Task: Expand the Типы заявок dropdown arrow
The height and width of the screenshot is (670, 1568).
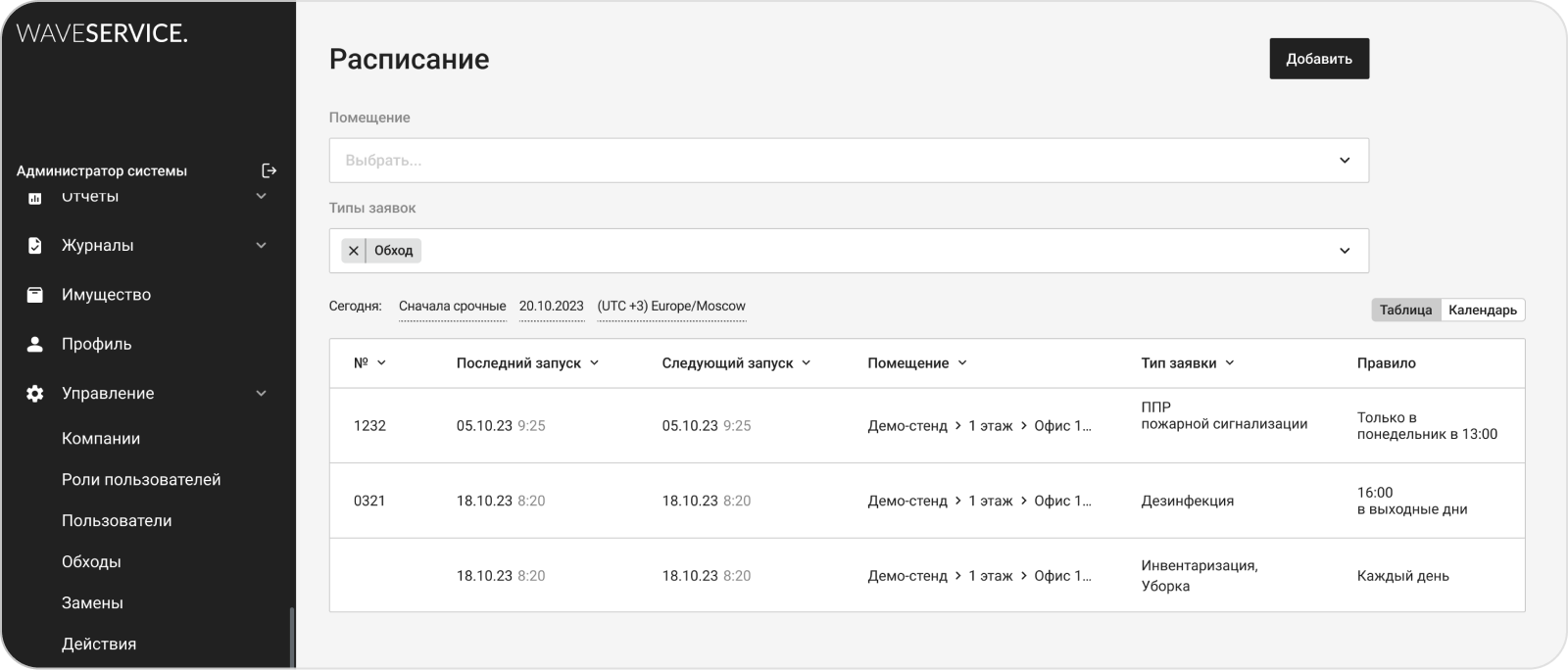Action: [x=1345, y=251]
